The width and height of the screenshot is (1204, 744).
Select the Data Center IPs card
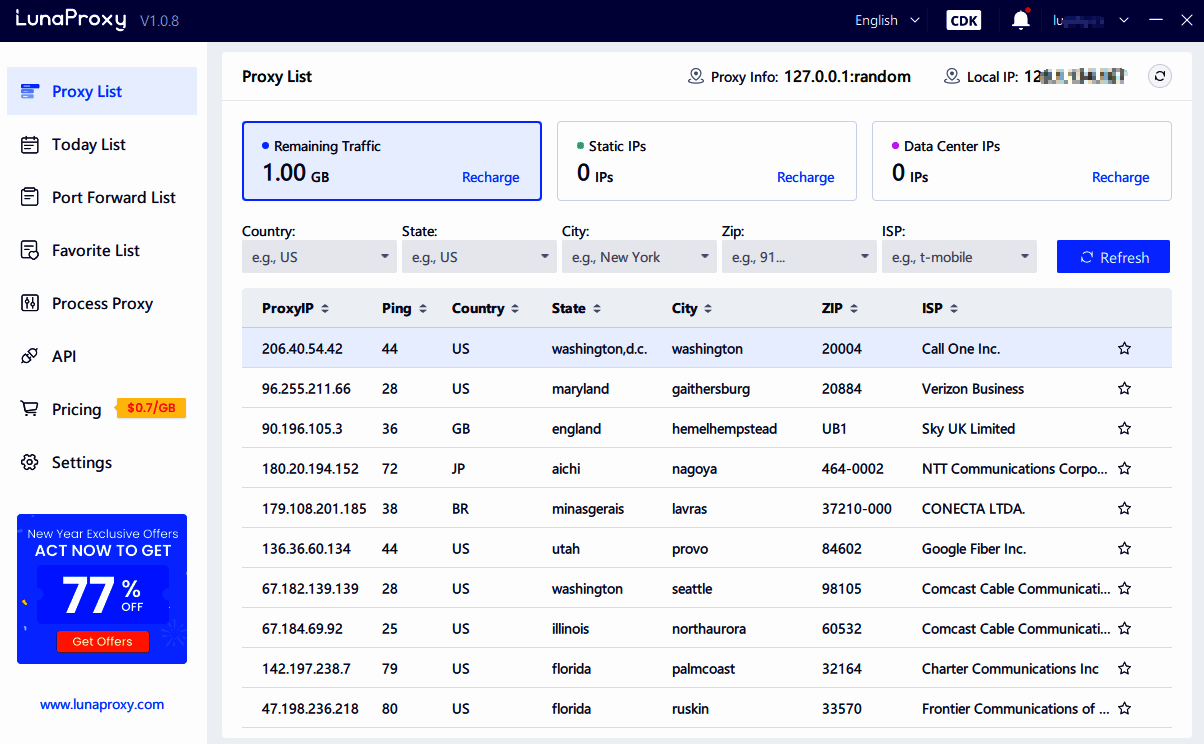coord(1021,161)
